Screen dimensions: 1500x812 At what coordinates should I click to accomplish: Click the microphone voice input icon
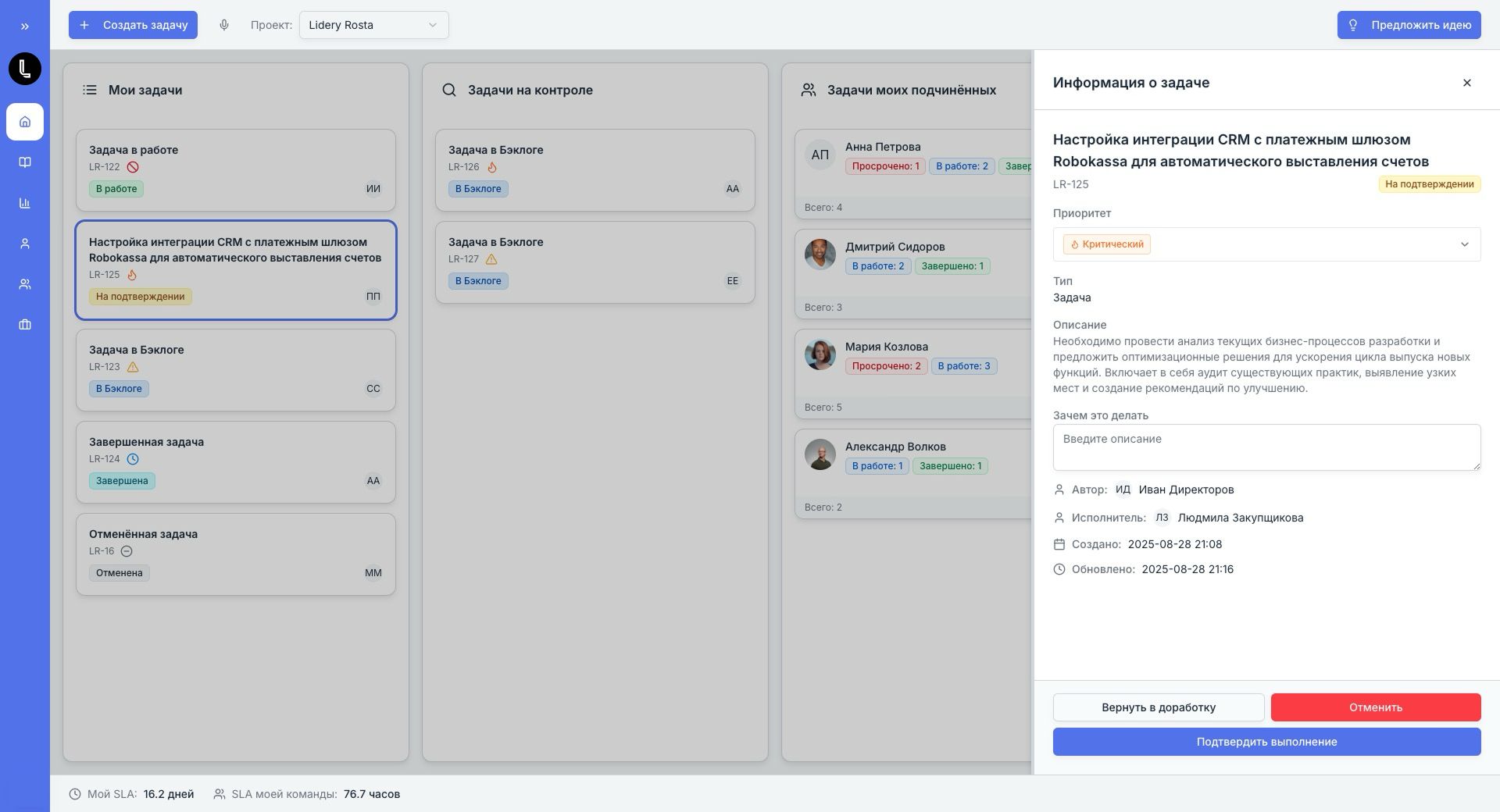224,25
